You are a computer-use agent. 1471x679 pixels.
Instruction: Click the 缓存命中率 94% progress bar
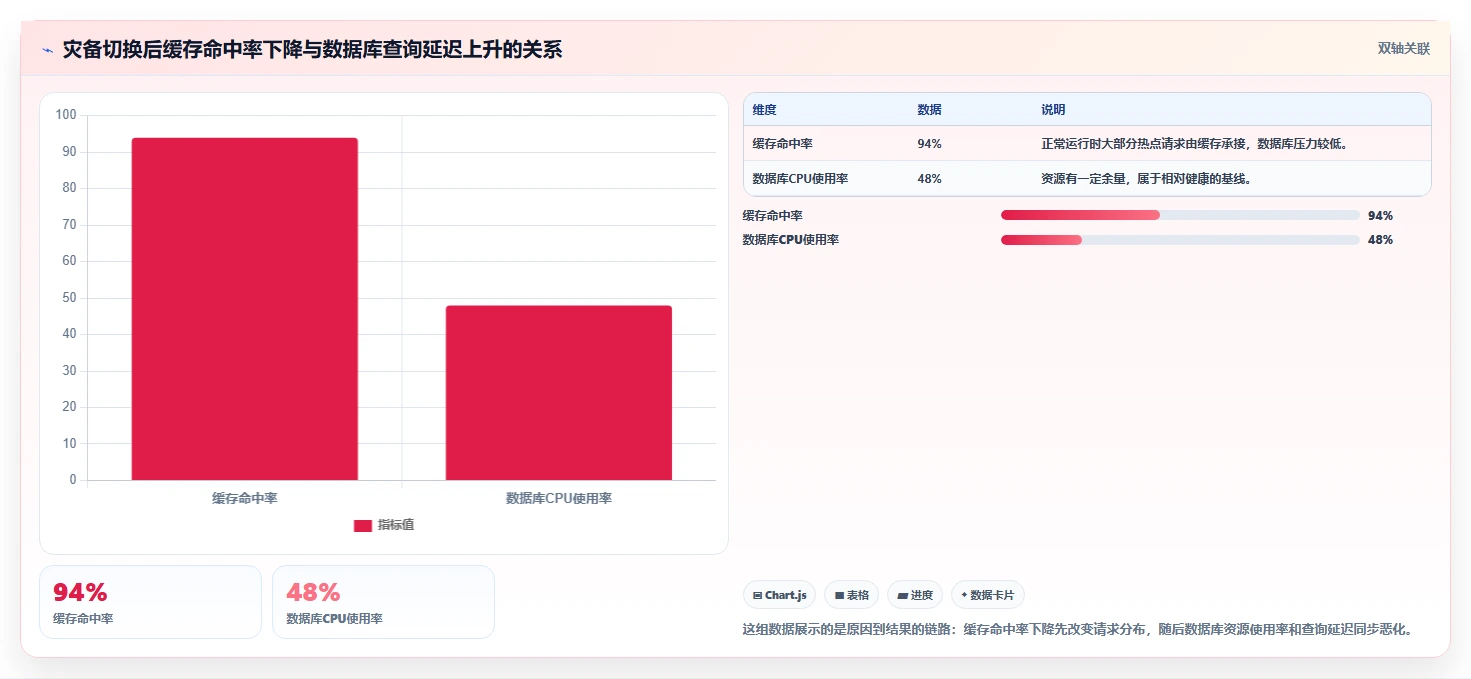(1180, 215)
